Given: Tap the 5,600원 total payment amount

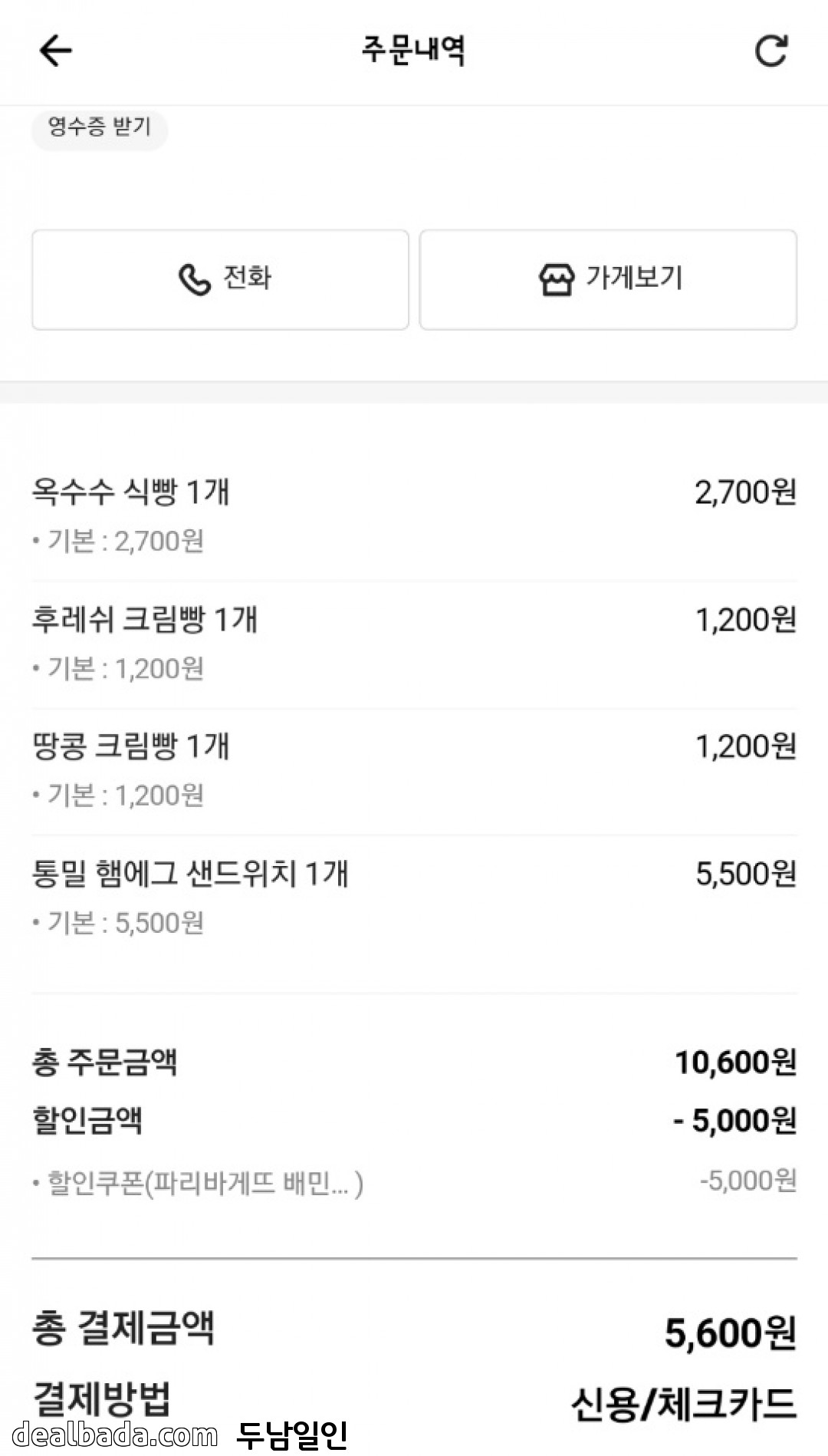Looking at the screenshot, I should tap(730, 1332).
